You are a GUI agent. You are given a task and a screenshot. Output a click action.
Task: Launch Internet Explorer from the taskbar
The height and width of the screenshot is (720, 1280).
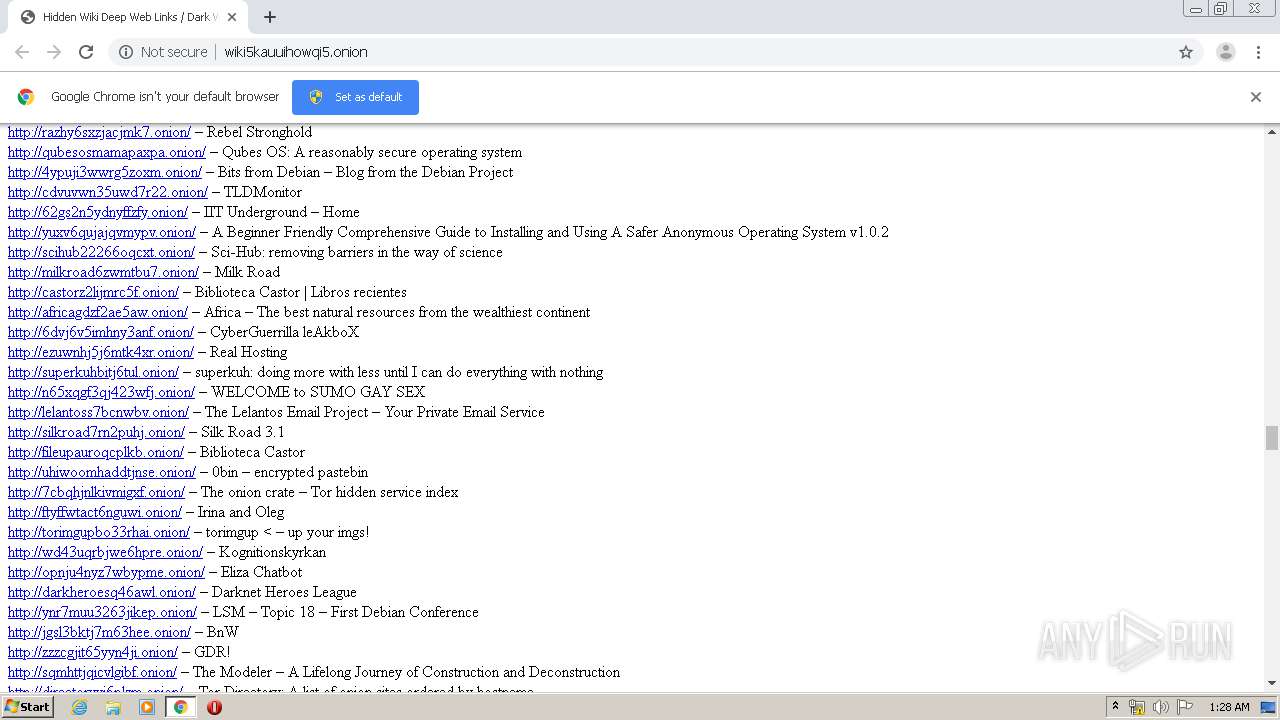(x=79, y=707)
